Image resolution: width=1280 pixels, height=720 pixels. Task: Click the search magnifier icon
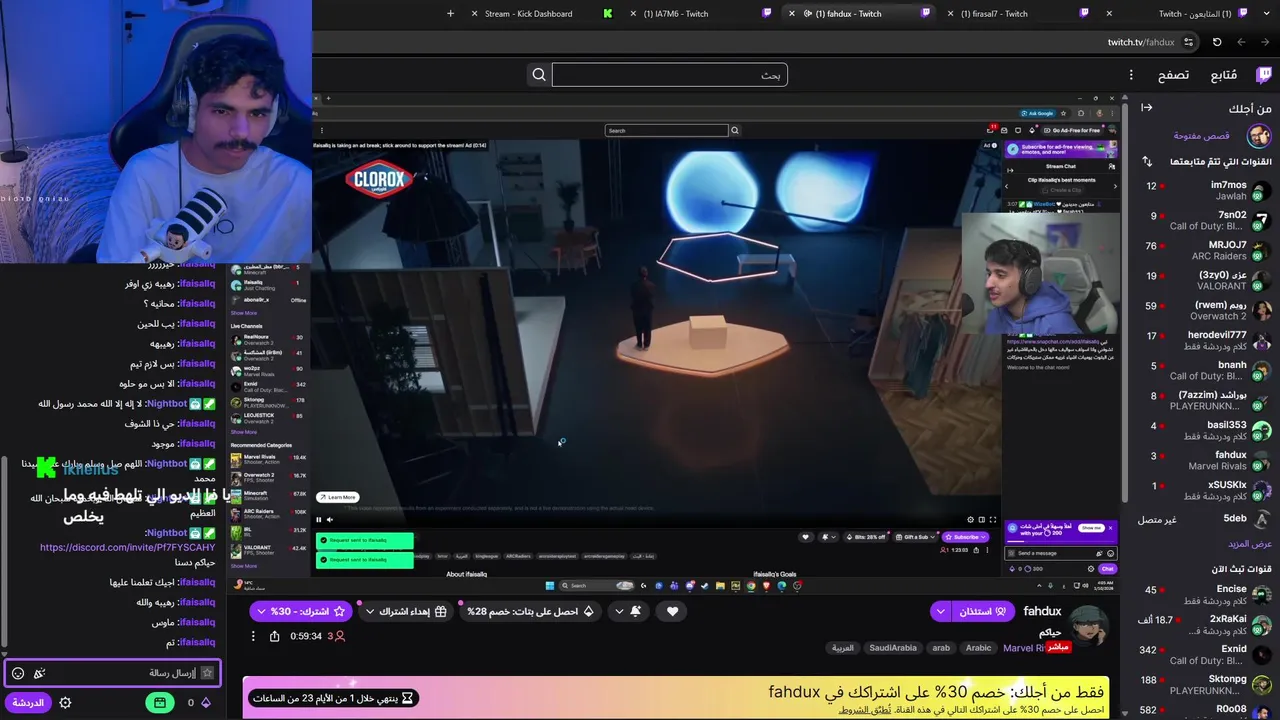pos(539,75)
